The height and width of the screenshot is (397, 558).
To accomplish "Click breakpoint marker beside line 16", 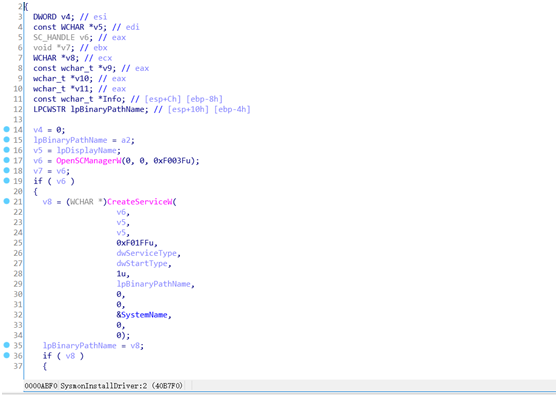I will 6,150.
